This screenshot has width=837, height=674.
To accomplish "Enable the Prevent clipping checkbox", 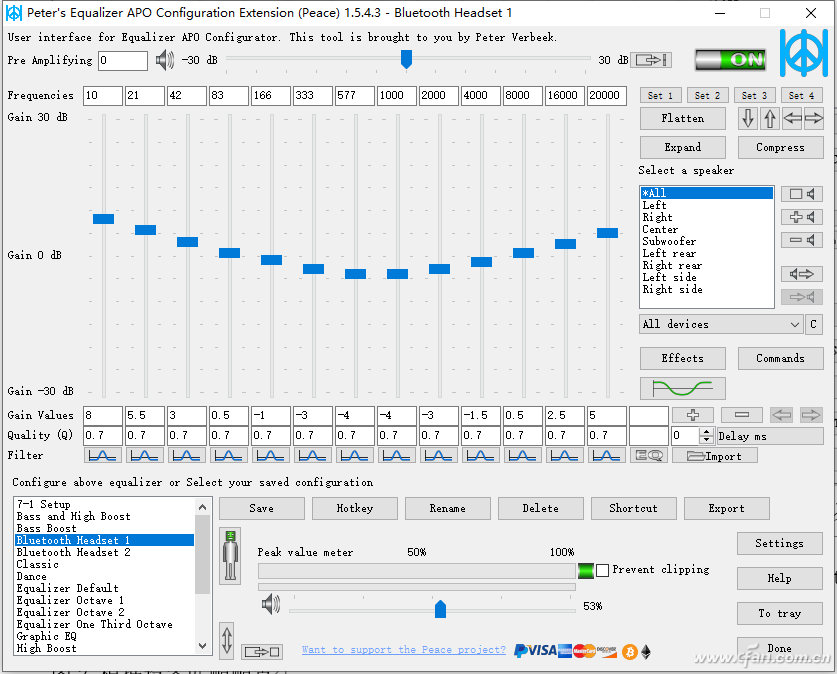I will (602, 570).
